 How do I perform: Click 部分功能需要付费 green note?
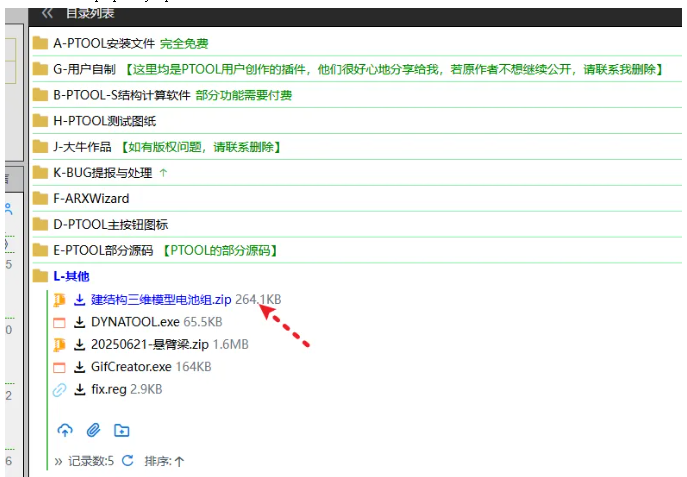pyautogui.click(x=244, y=95)
